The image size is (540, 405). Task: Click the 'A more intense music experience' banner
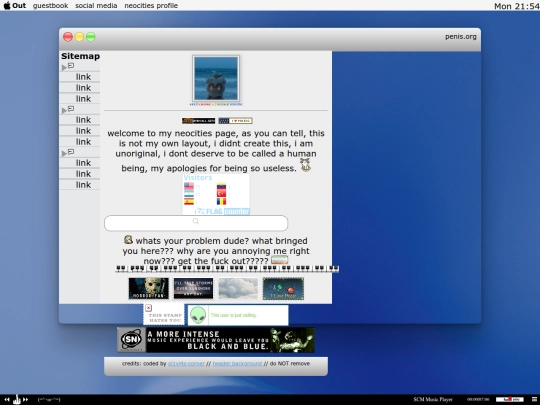216,340
